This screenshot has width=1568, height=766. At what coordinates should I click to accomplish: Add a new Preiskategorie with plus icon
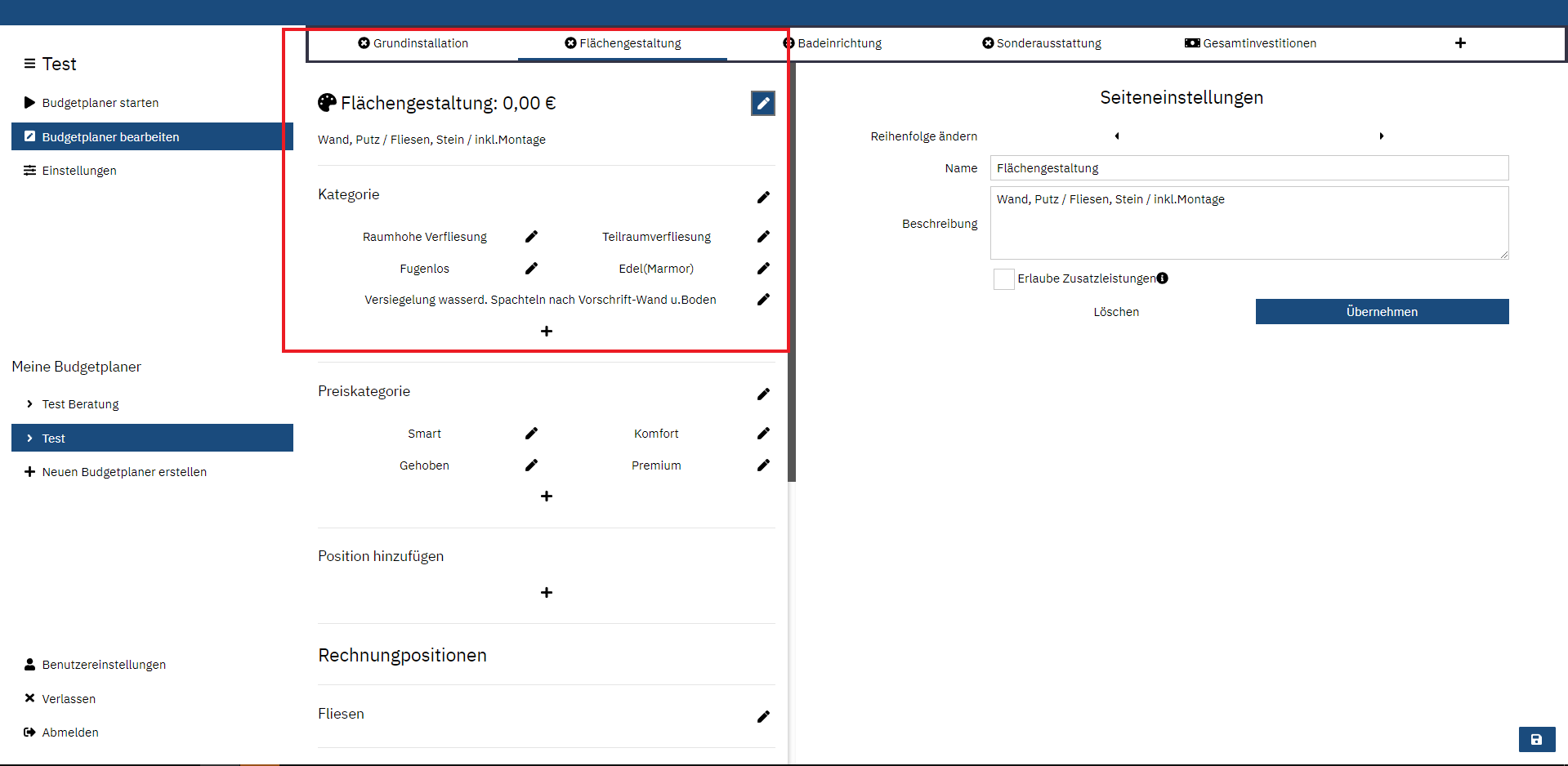click(547, 496)
